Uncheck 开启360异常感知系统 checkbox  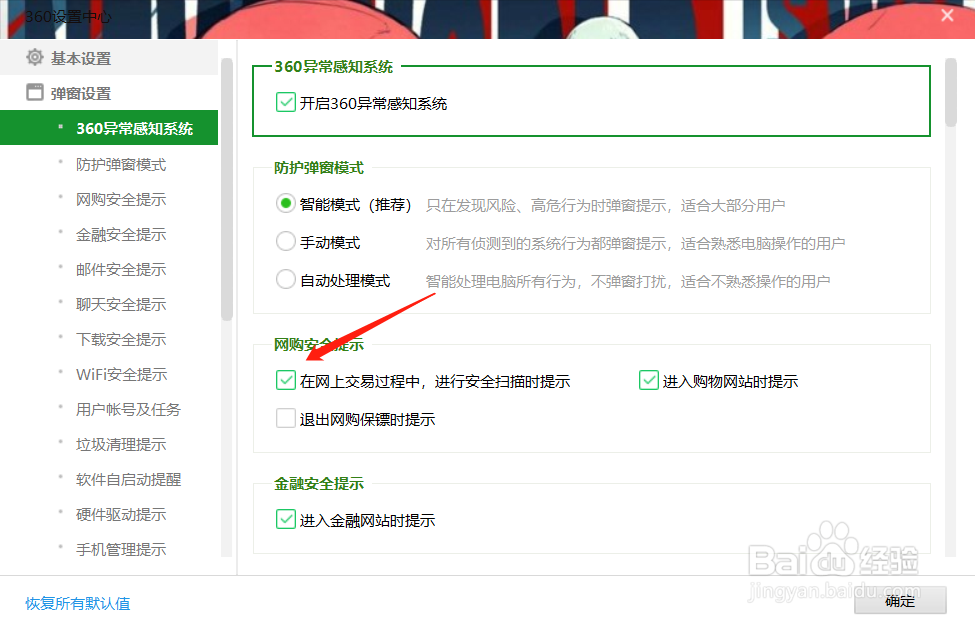(285, 102)
